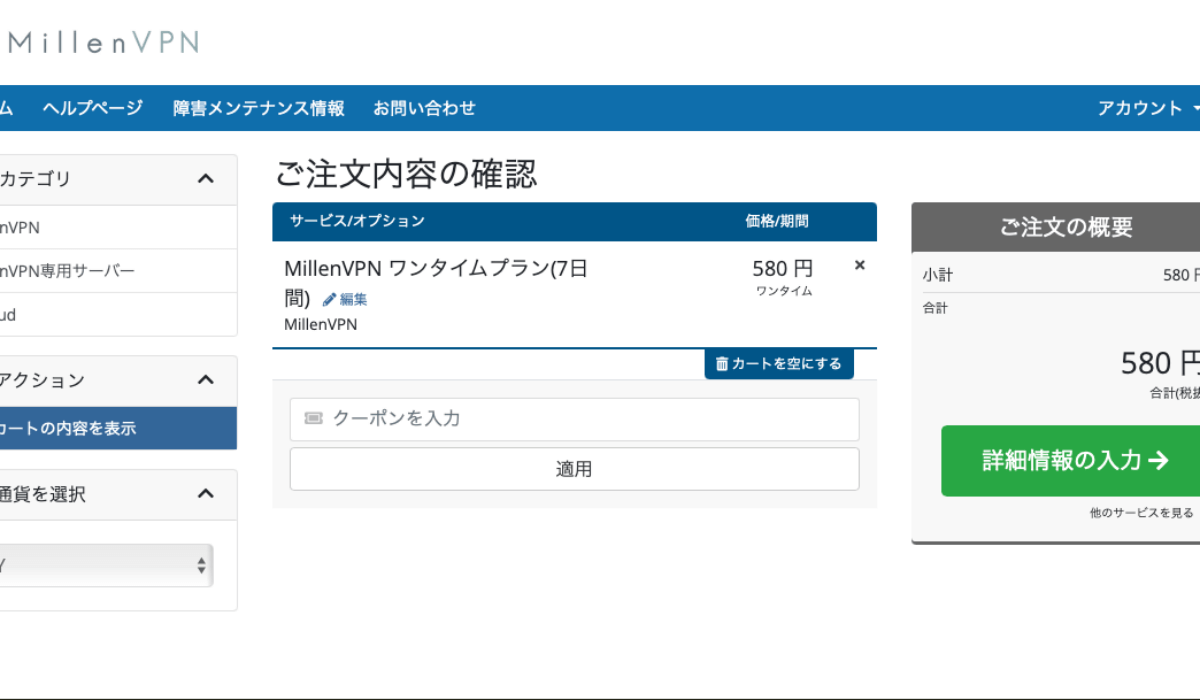Image resolution: width=1200 pixels, height=700 pixels.
Task: Collapse the カテゴリ sidebar panel
Action: 206,179
